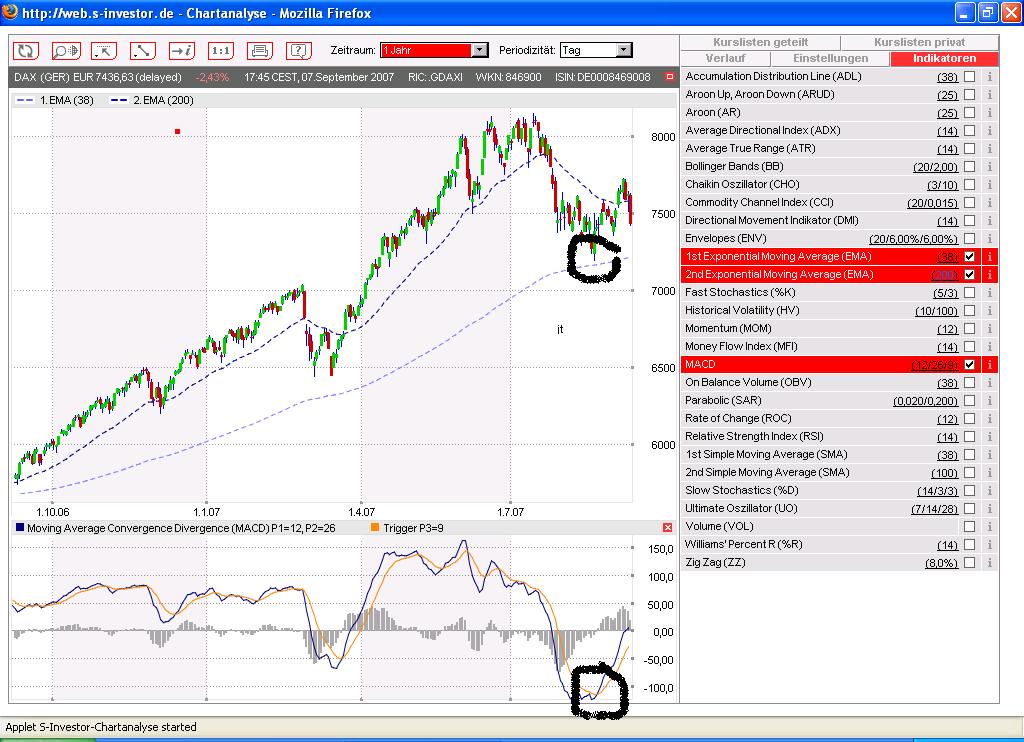Show info for Momentum indicator
Screen dimensions: 1024x742
pos(989,329)
